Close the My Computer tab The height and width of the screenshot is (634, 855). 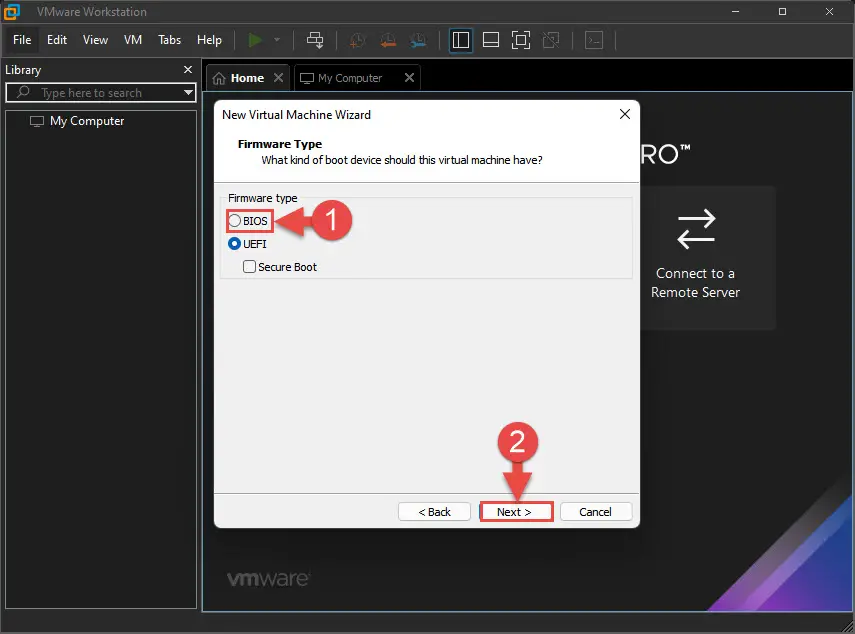coord(410,78)
